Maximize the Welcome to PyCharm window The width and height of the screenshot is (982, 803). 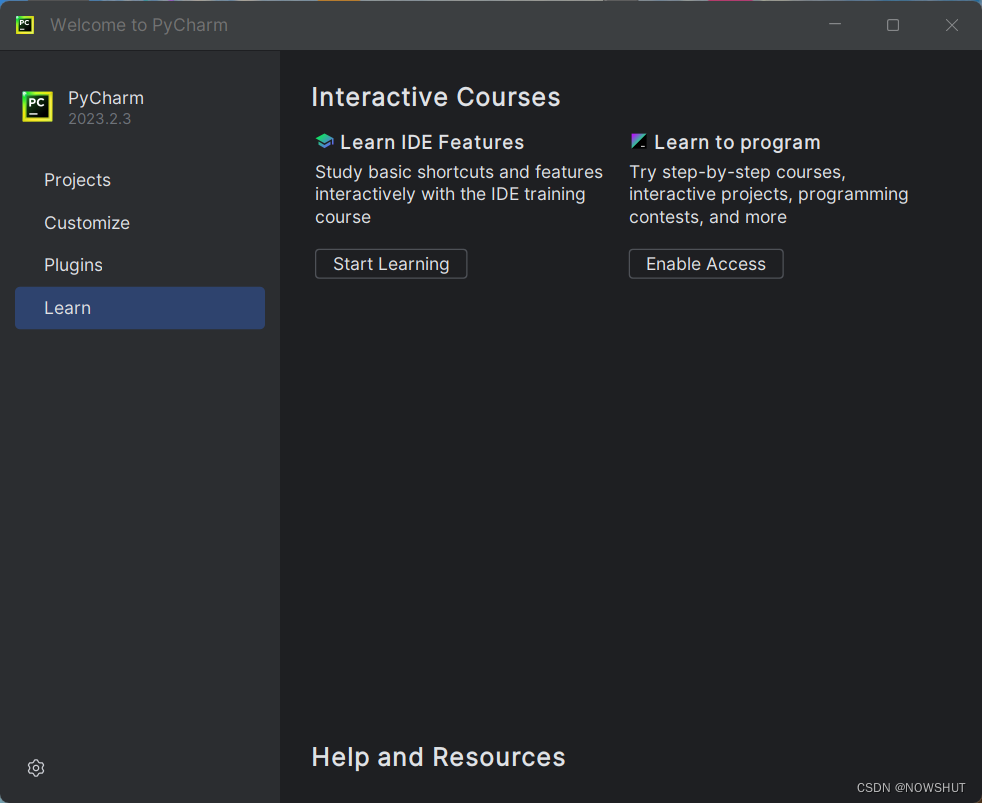pyautogui.click(x=893, y=25)
